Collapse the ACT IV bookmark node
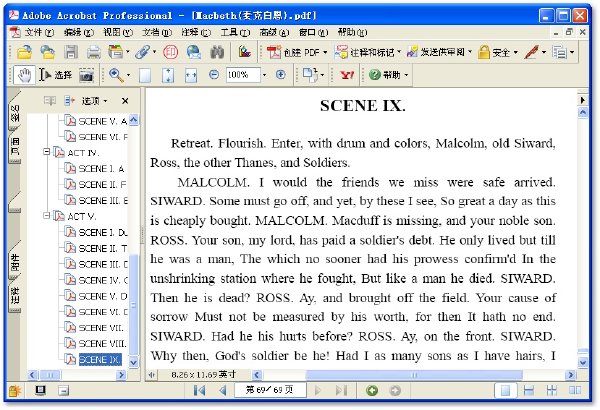The height and width of the screenshot is (410, 600). (46, 152)
